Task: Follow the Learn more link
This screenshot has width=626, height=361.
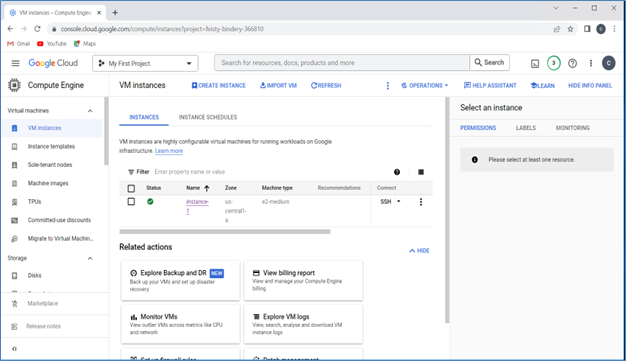Action: tap(169, 151)
